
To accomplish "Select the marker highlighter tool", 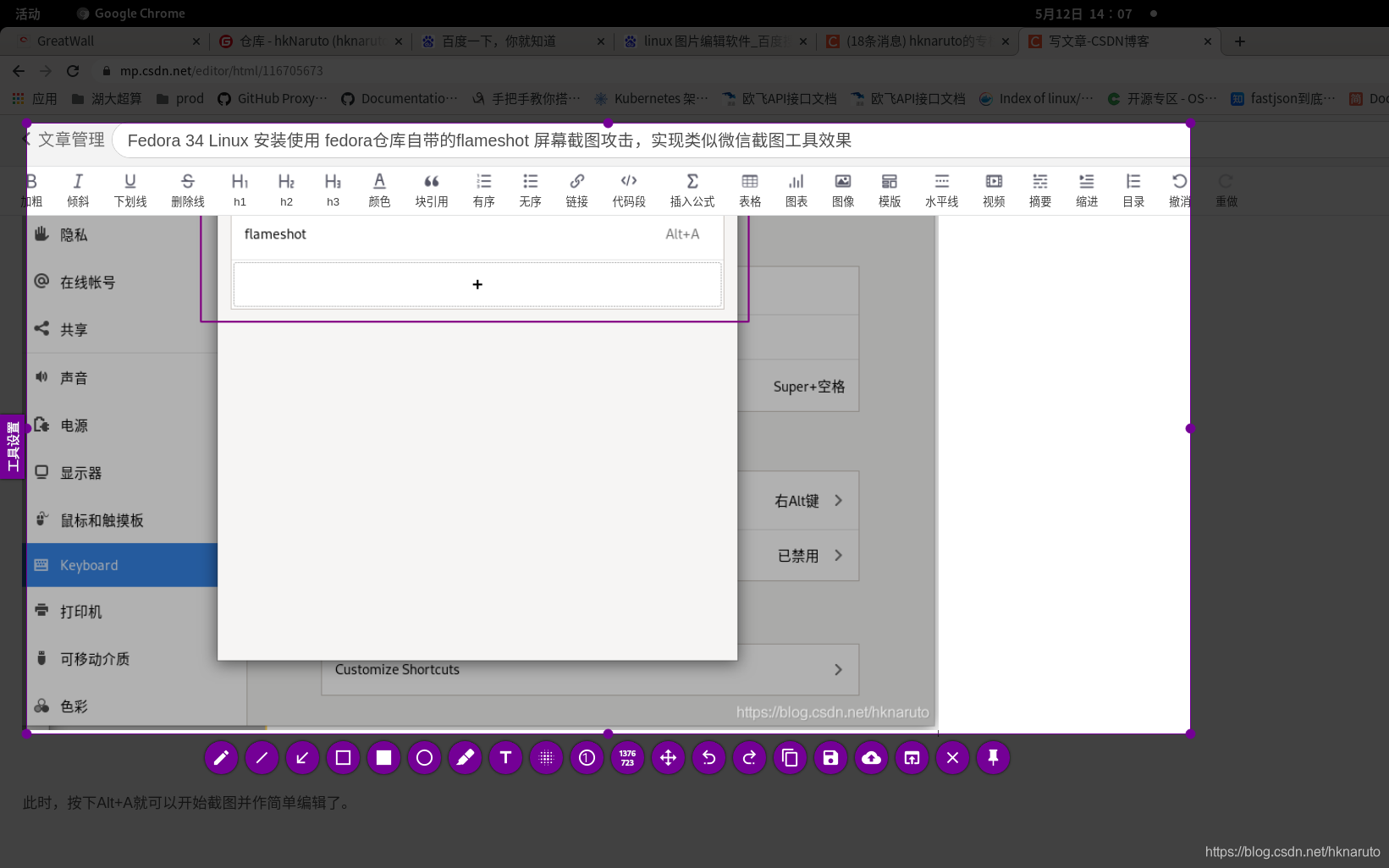I will (465, 758).
